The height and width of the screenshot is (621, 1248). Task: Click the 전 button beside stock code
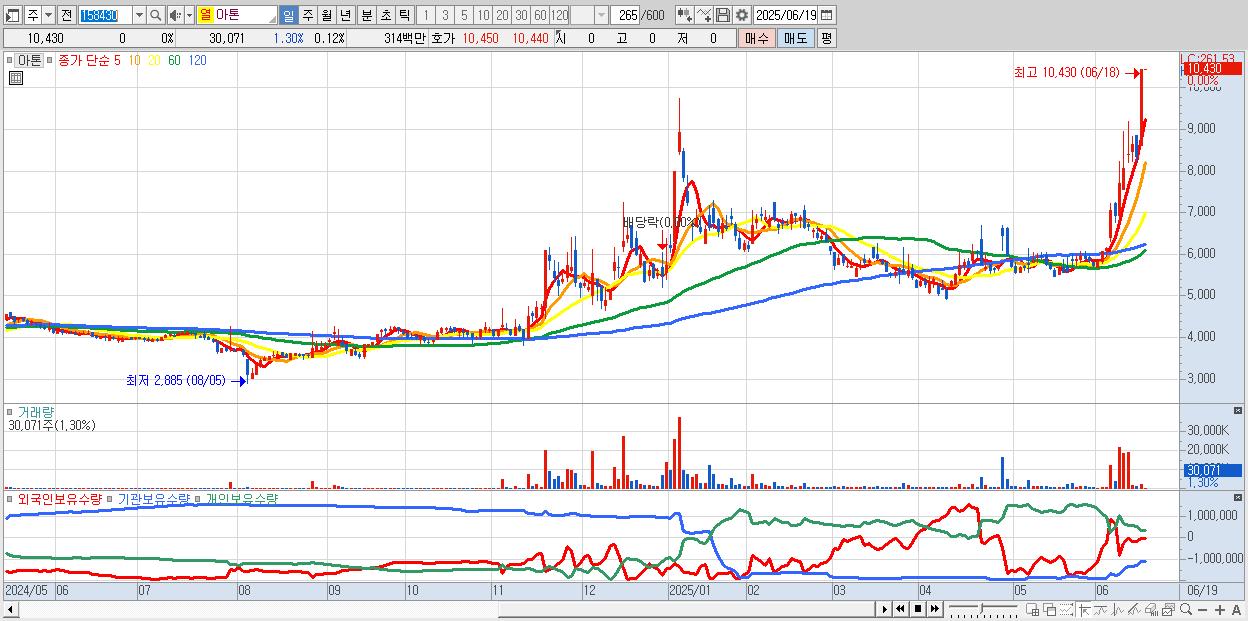pos(66,15)
